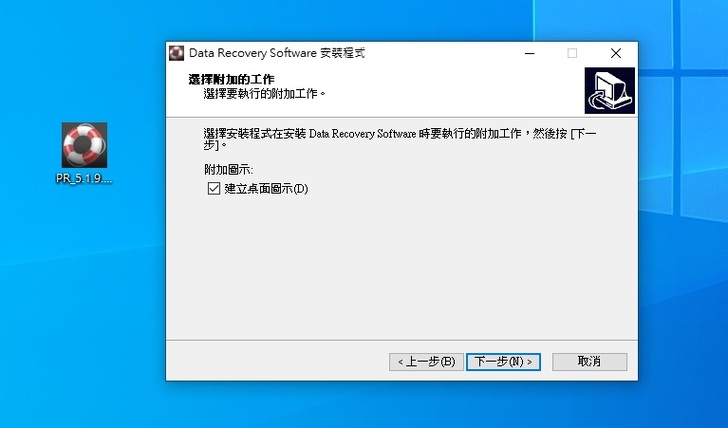Image resolution: width=728 pixels, height=428 pixels.
Task: Open system menu via title bar lifebuoy icon
Action: [x=176, y=53]
